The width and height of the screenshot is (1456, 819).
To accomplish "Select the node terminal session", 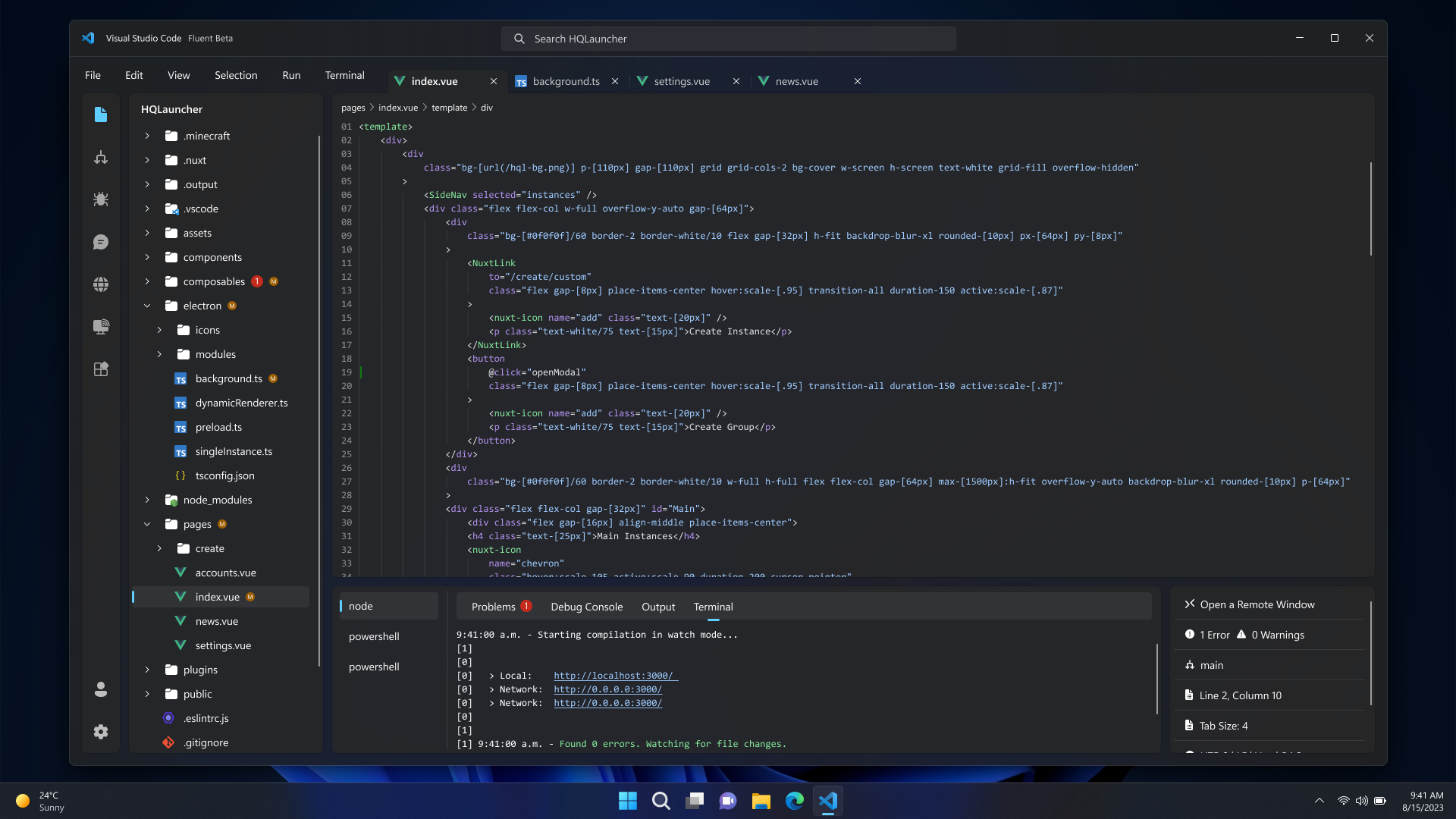I will [388, 606].
